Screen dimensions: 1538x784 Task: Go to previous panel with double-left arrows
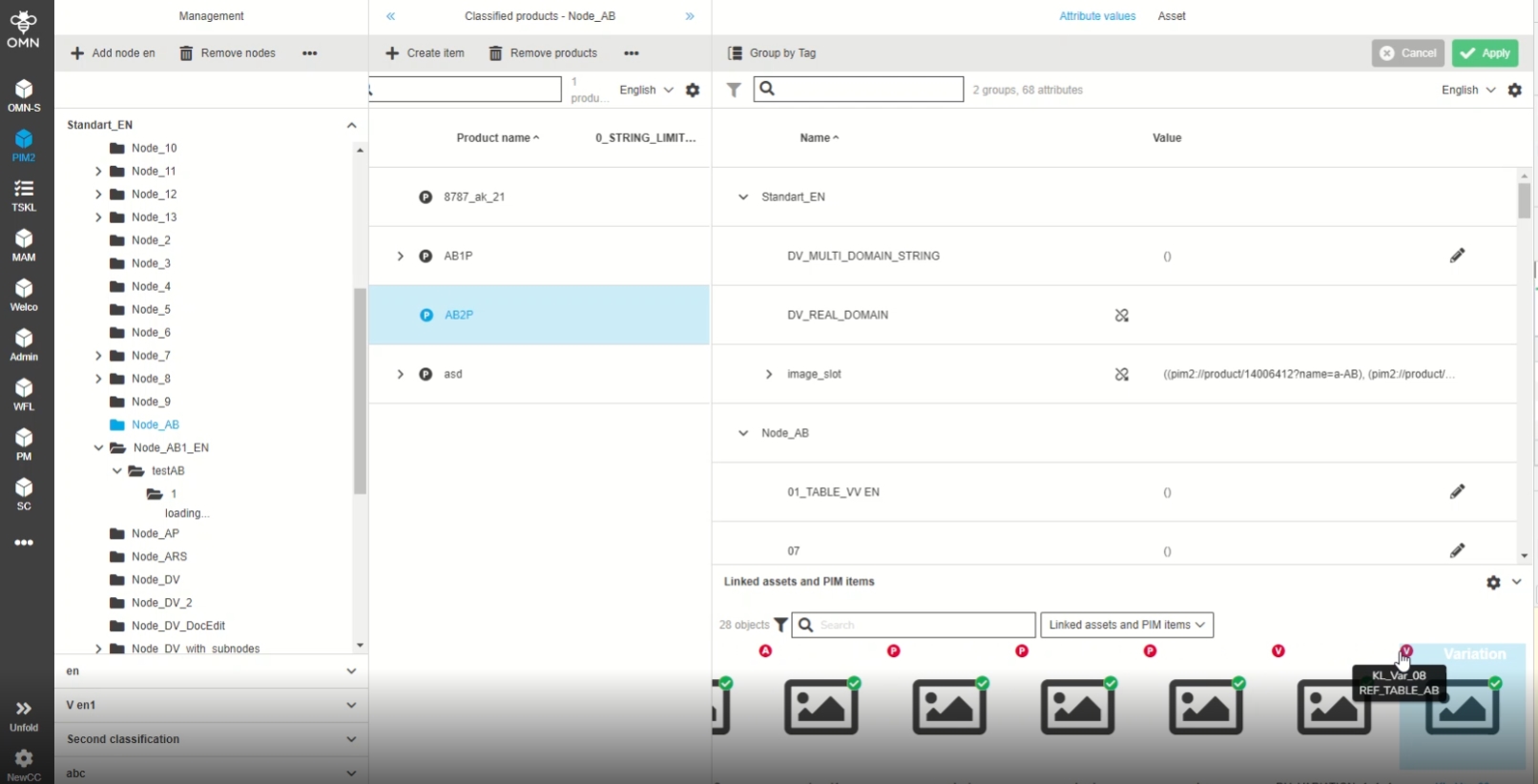(391, 16)
